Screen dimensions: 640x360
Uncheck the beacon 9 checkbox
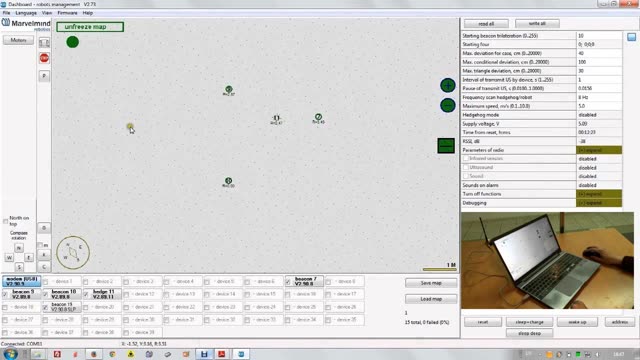pos(5,294)
